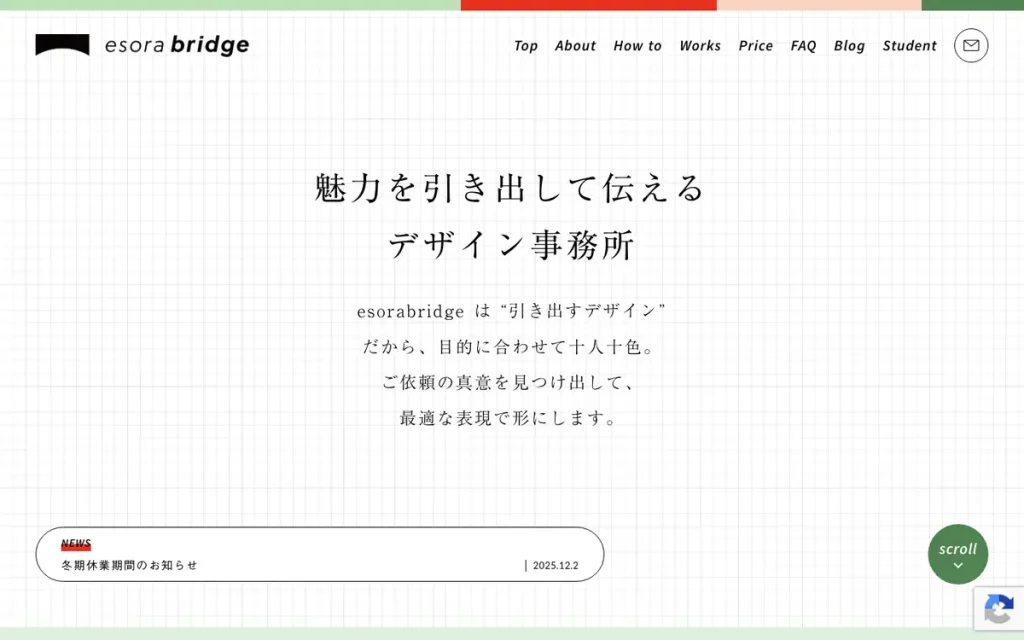1024x640 pixels.
Task: Click the news date 2025.12.2
Action: pos(555,566)
